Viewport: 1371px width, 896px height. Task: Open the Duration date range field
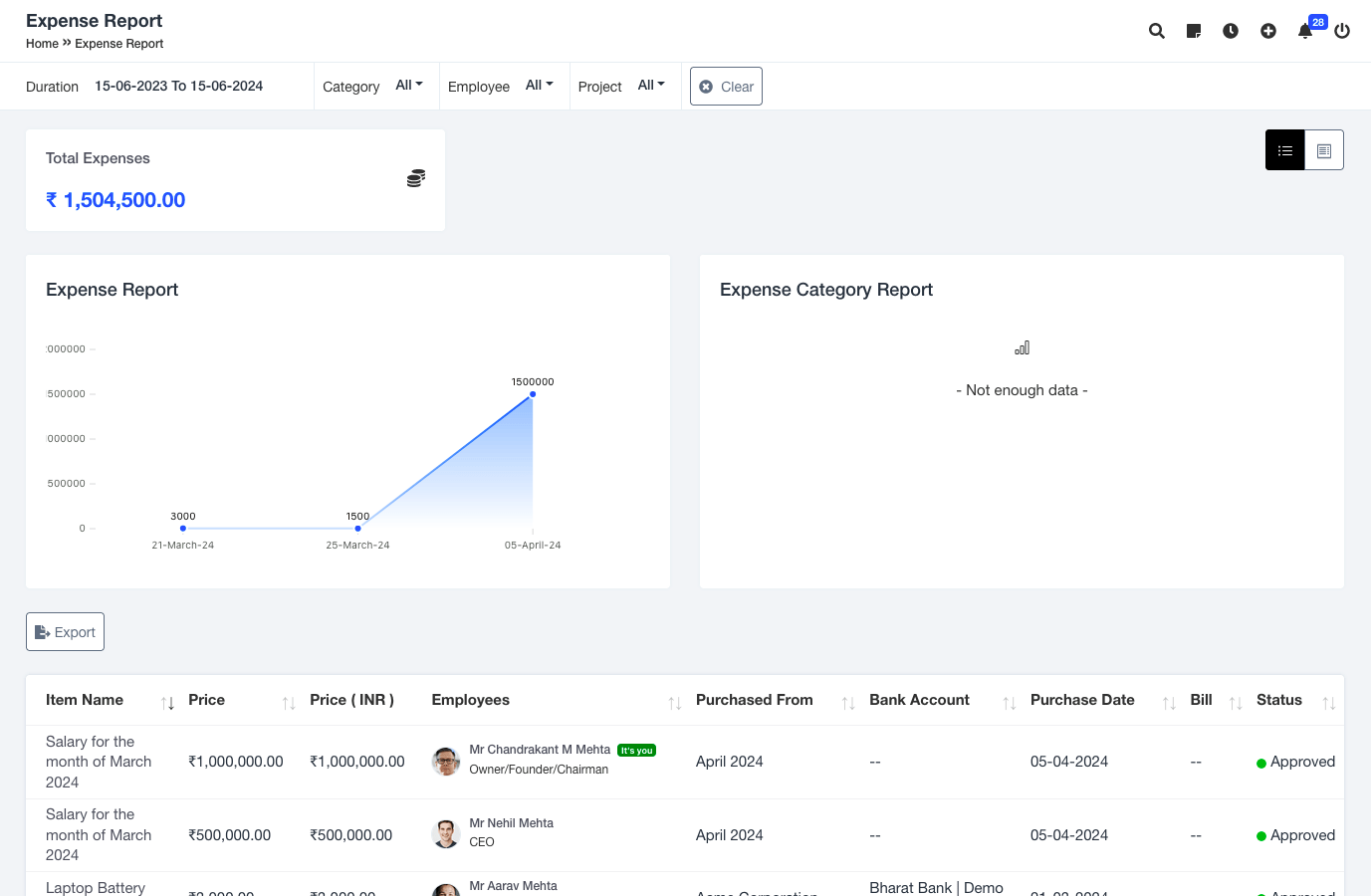click(x=179, y=87)
